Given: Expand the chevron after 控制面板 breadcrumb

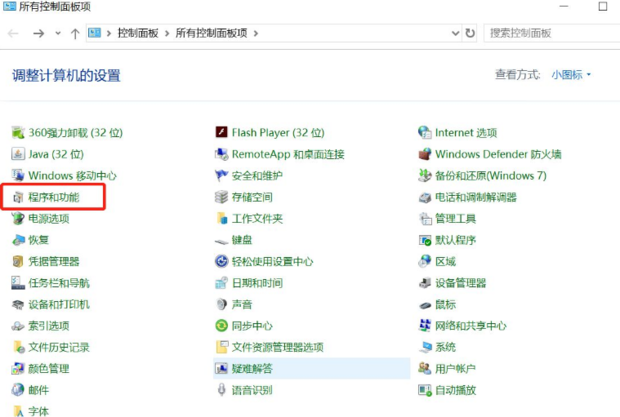Looking at the screenshot, I should [x=167, y=34].
